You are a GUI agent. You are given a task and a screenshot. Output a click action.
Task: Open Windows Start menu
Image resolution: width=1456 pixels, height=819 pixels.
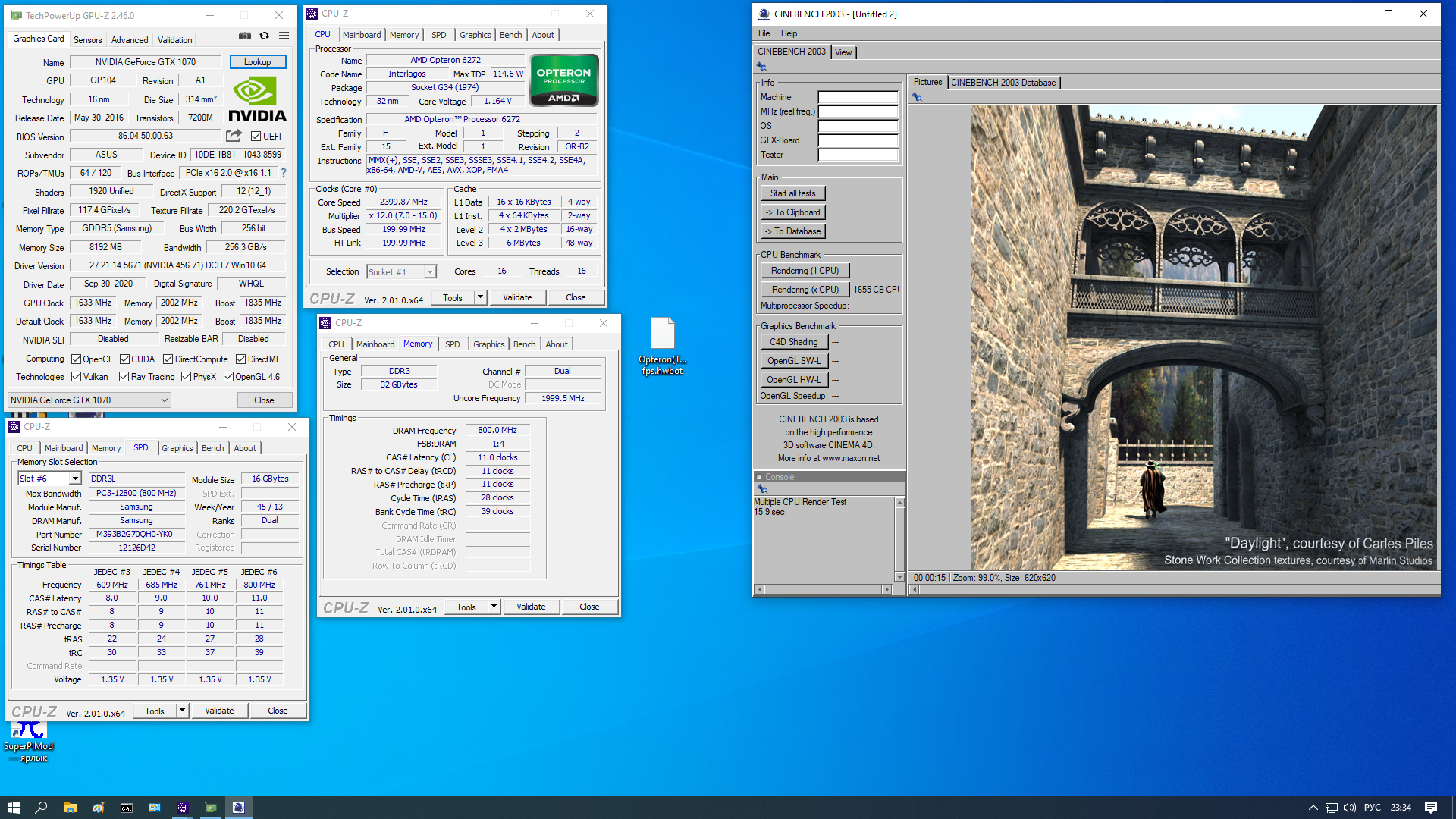tap(14, 808)
